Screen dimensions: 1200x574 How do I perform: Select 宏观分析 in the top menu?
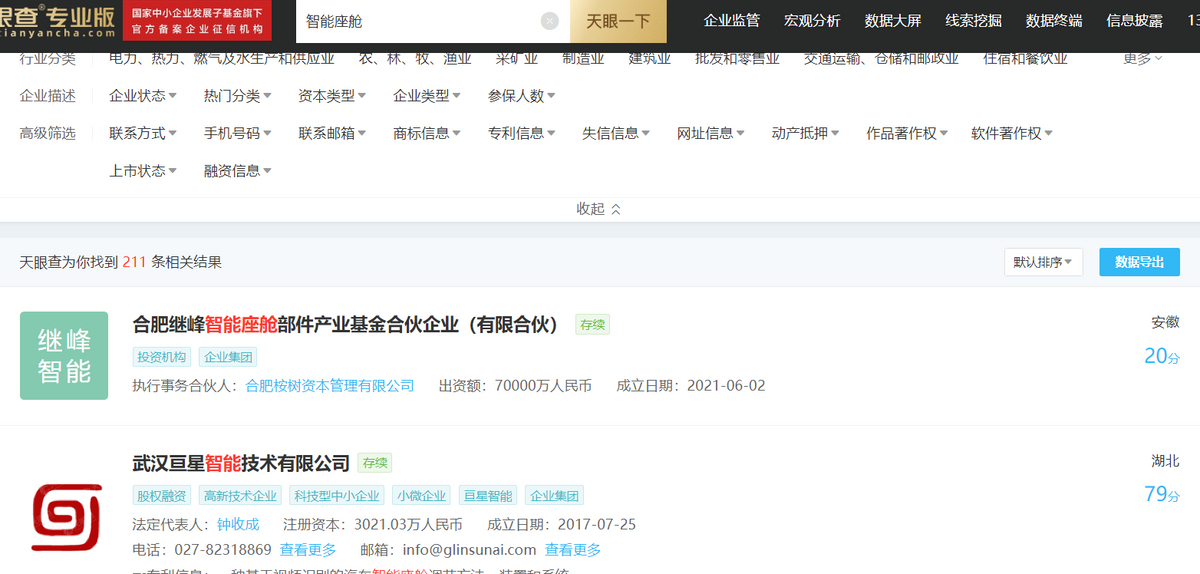(x=812, y=21)
